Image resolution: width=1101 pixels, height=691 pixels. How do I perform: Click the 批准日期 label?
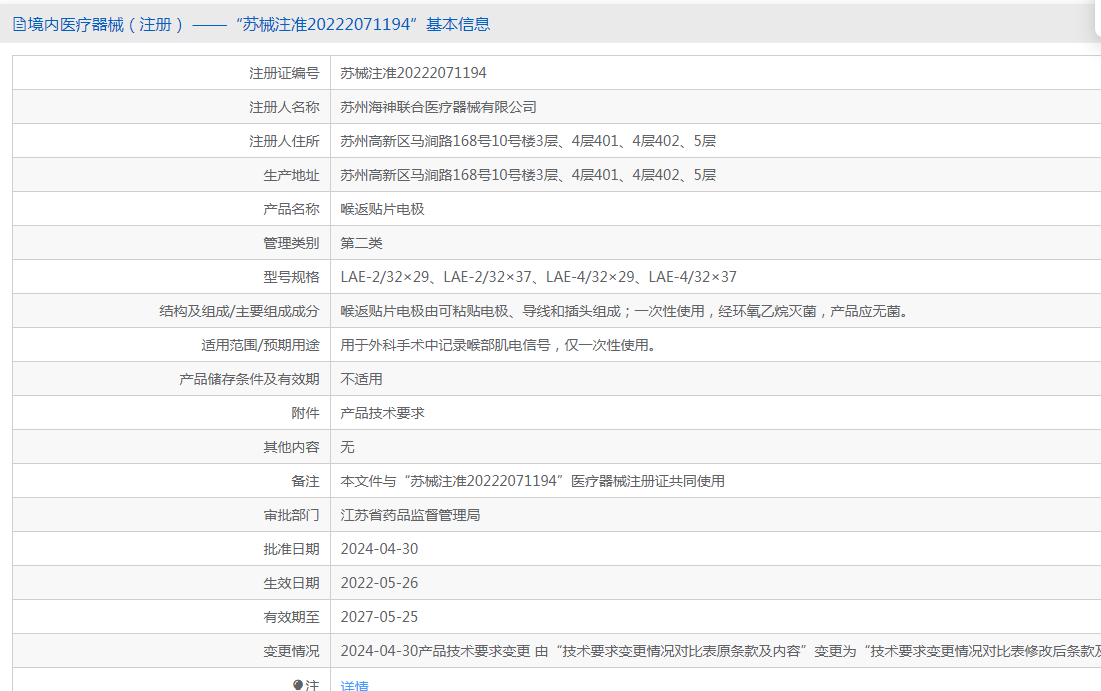[x=291, y=549]
